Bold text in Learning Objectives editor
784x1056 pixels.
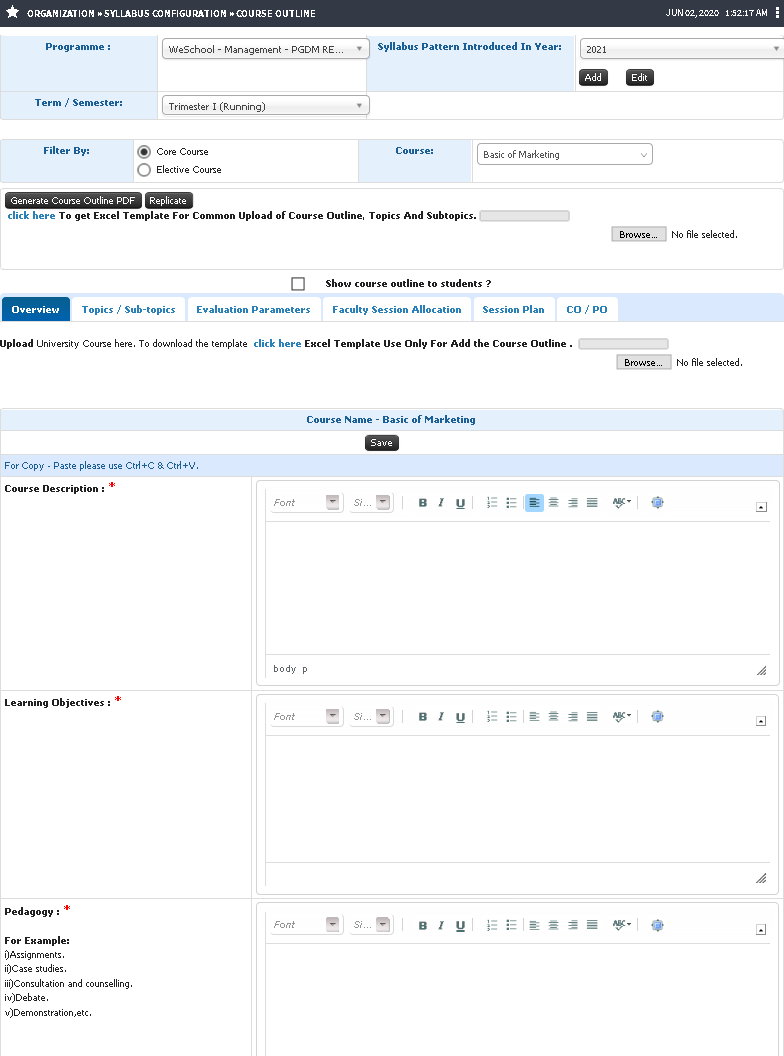[422, 717]
